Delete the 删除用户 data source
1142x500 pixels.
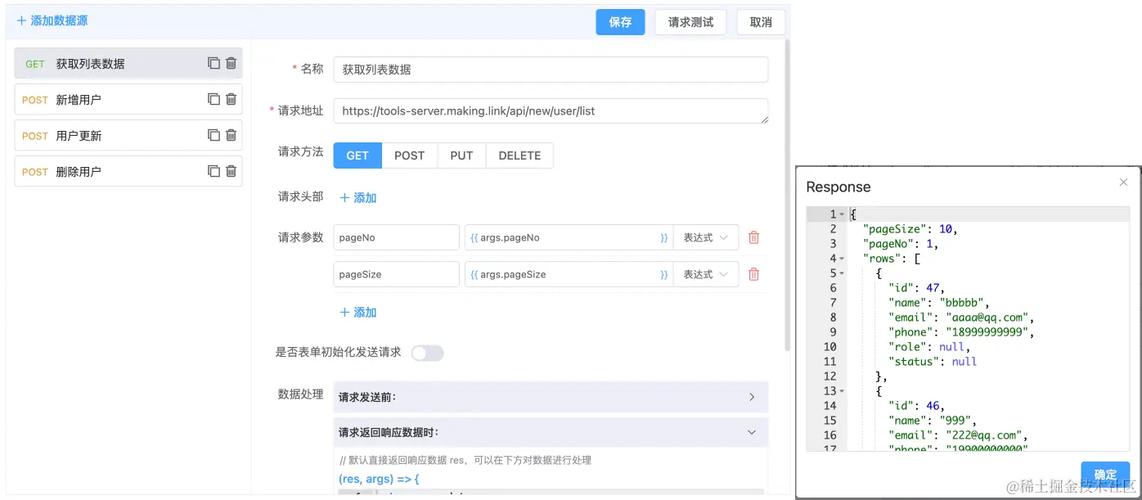tap(231, 171)
